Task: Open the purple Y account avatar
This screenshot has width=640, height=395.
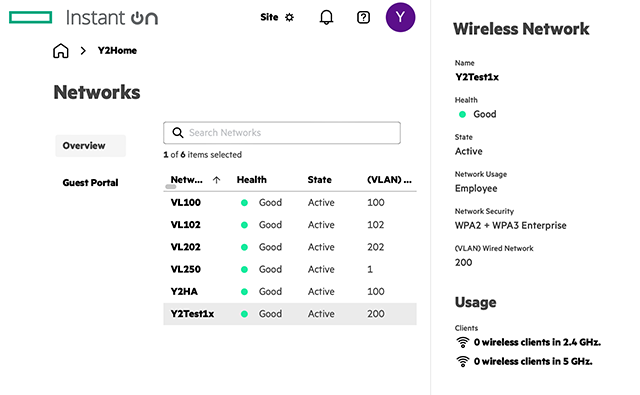Action: coord(400,17)
